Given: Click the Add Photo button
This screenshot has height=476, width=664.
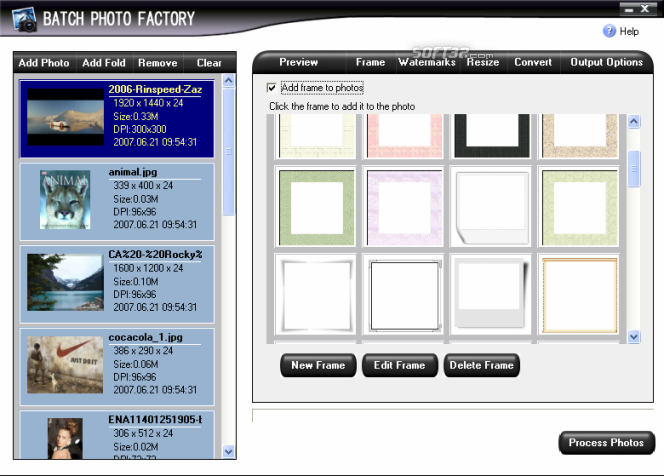Looking at the screenshot, I should [44, 63].
